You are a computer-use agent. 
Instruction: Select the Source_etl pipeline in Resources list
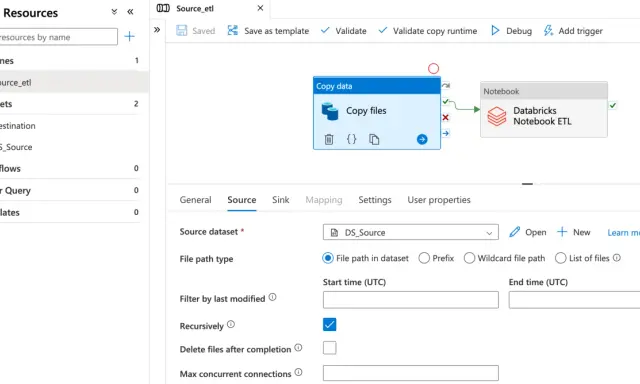point(74,82)
